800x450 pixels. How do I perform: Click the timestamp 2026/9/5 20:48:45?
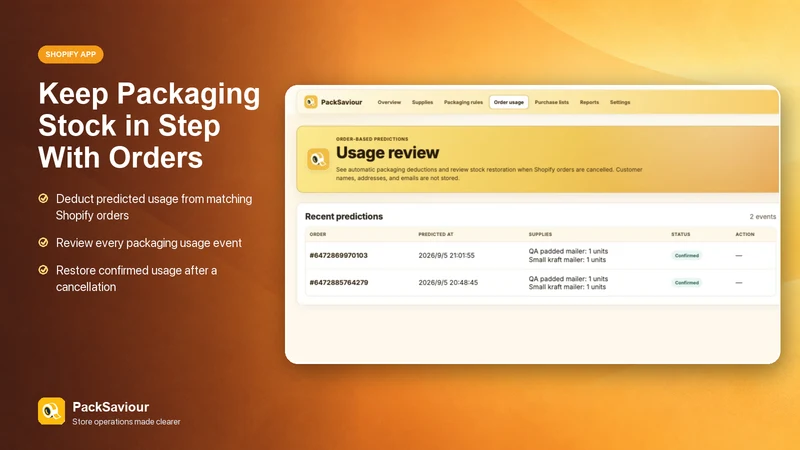tap(448, 283)
